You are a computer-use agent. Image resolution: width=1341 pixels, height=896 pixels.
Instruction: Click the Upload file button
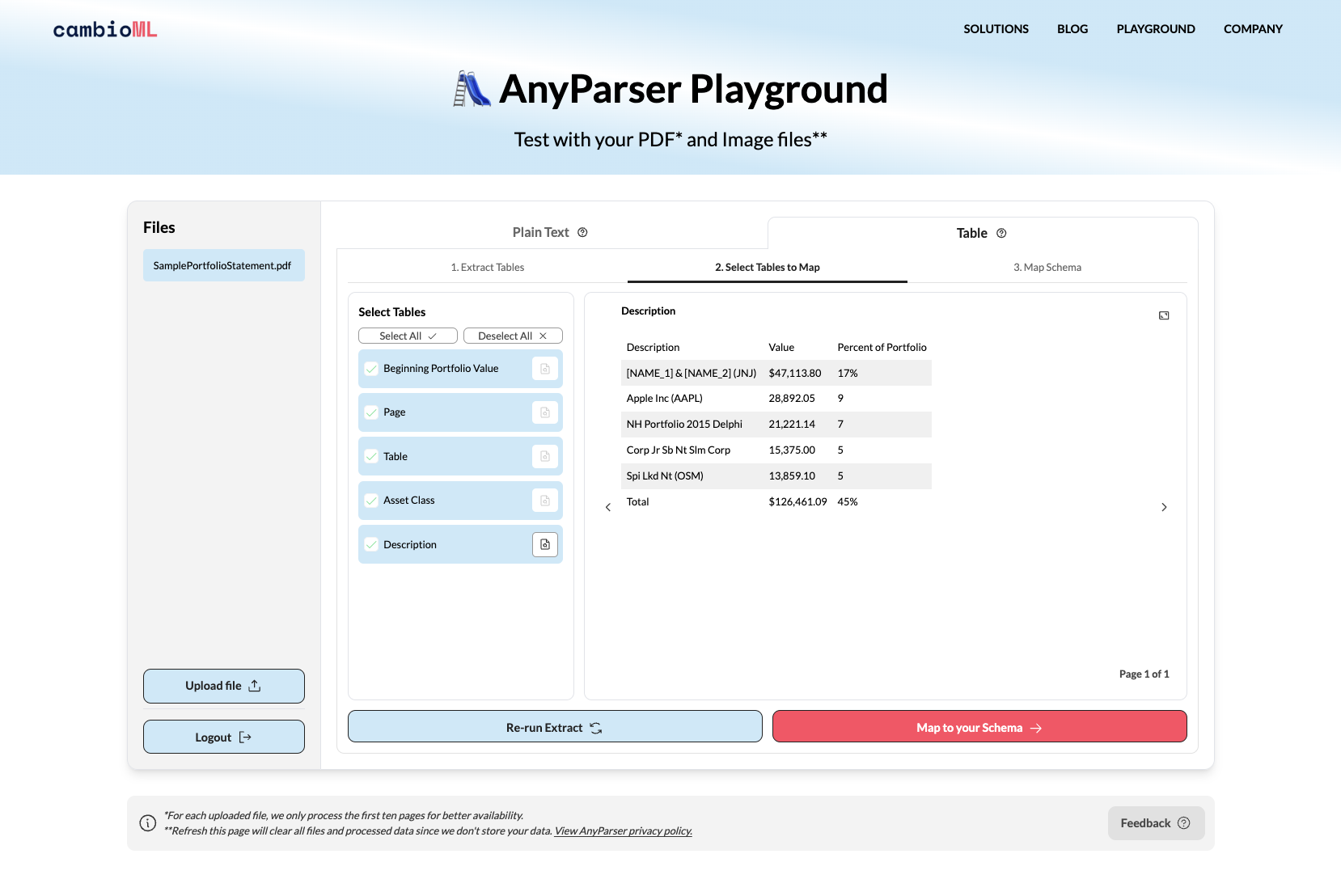tap(224, 686)
